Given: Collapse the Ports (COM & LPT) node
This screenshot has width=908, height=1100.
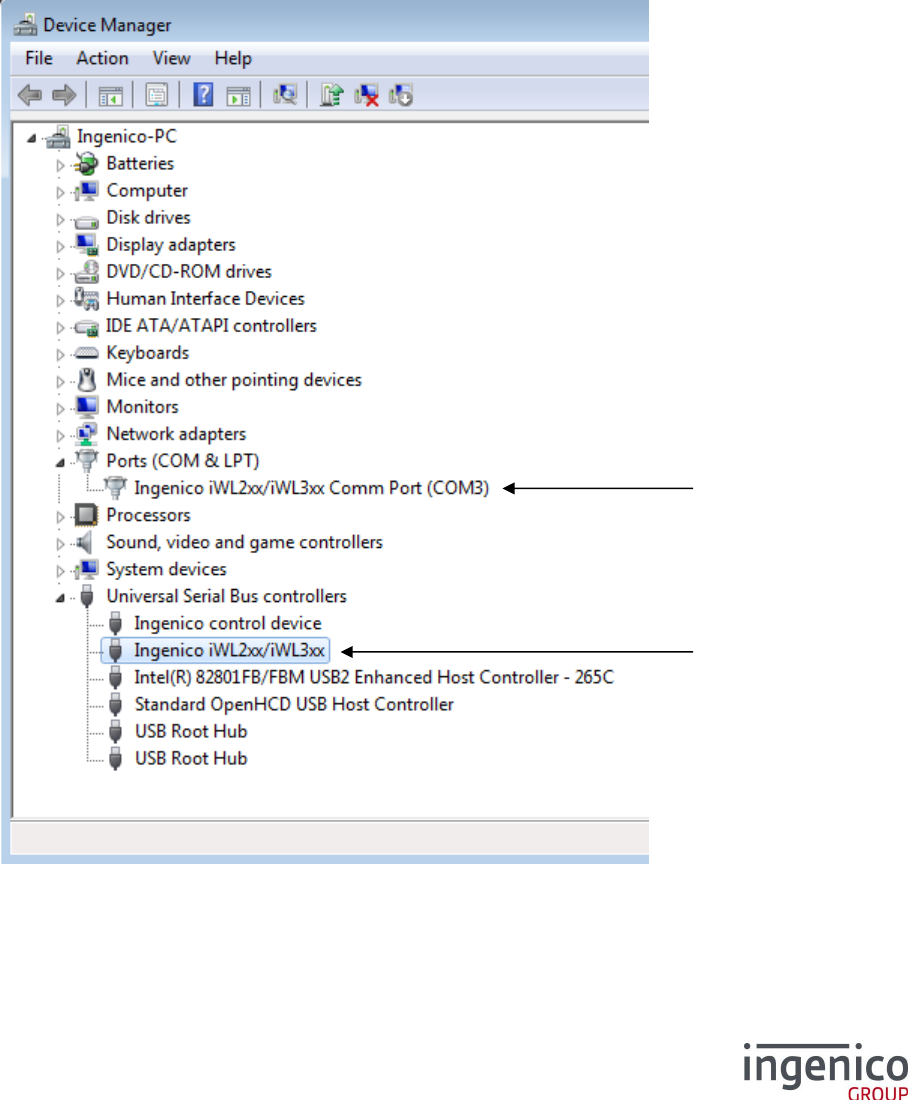Looking at the screenshot, I should (x=60, y=463).
